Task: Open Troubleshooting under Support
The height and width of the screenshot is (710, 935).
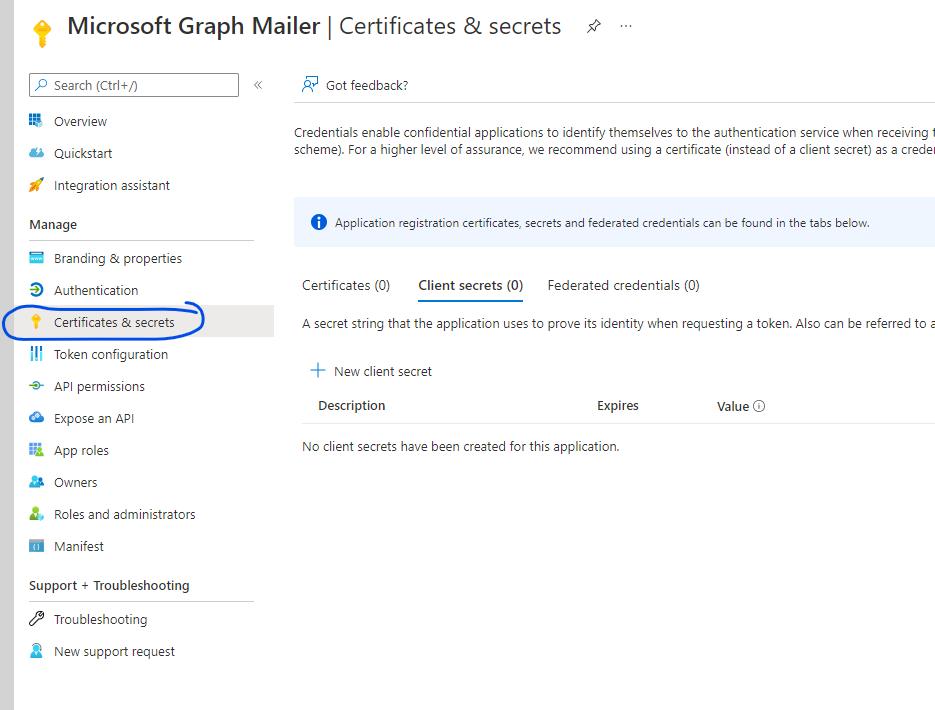Action: point(100,619)
